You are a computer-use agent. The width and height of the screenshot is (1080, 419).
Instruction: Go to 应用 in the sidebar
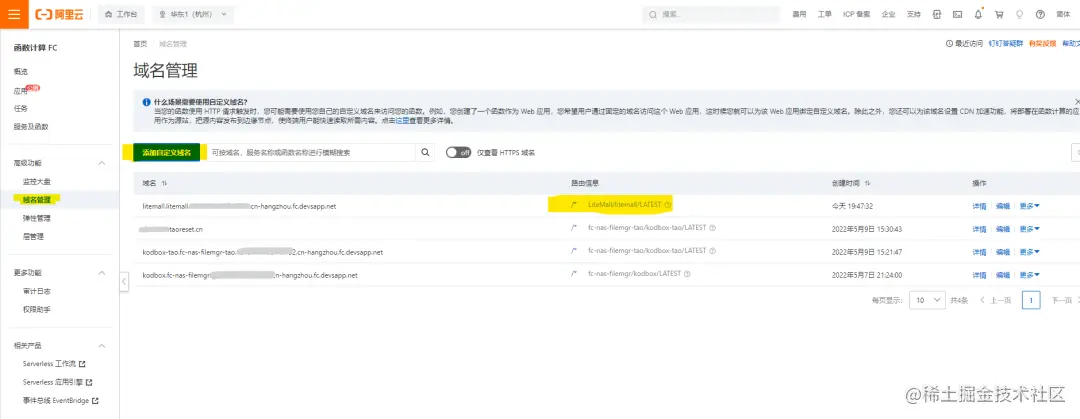21,90
